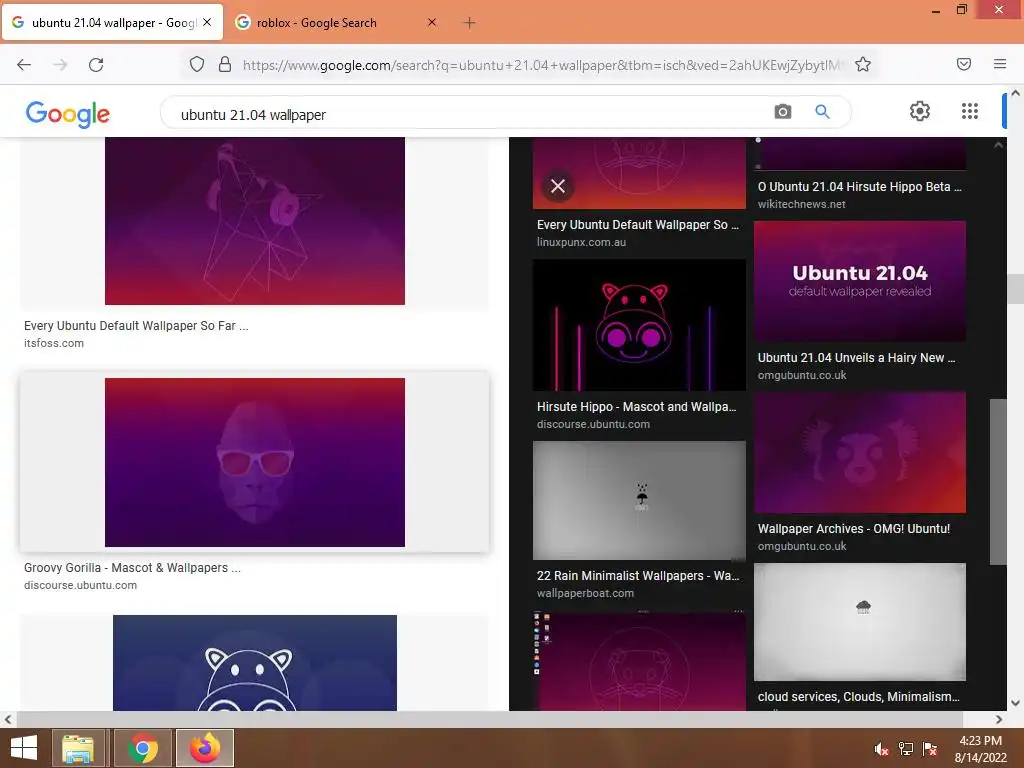This screenshot has height=768, width=1024.
Task: Open the tracking protection shield icon
Action: [x=197, y=64]
